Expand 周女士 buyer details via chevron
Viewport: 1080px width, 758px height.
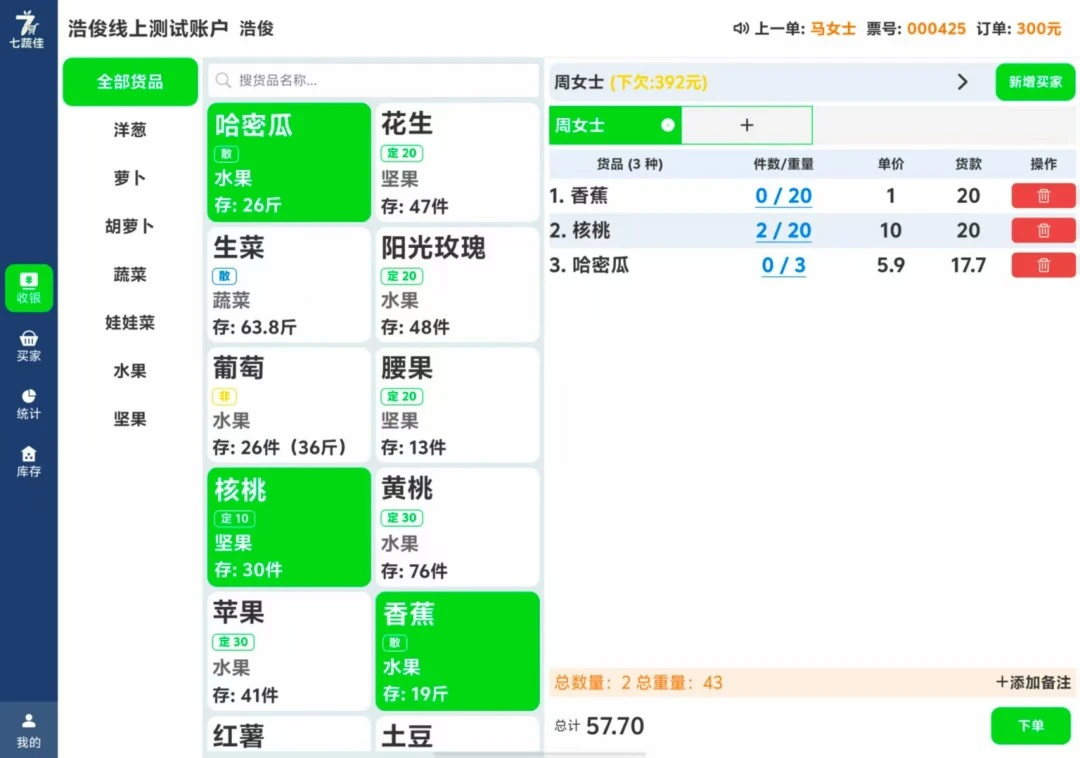[962, 83]
